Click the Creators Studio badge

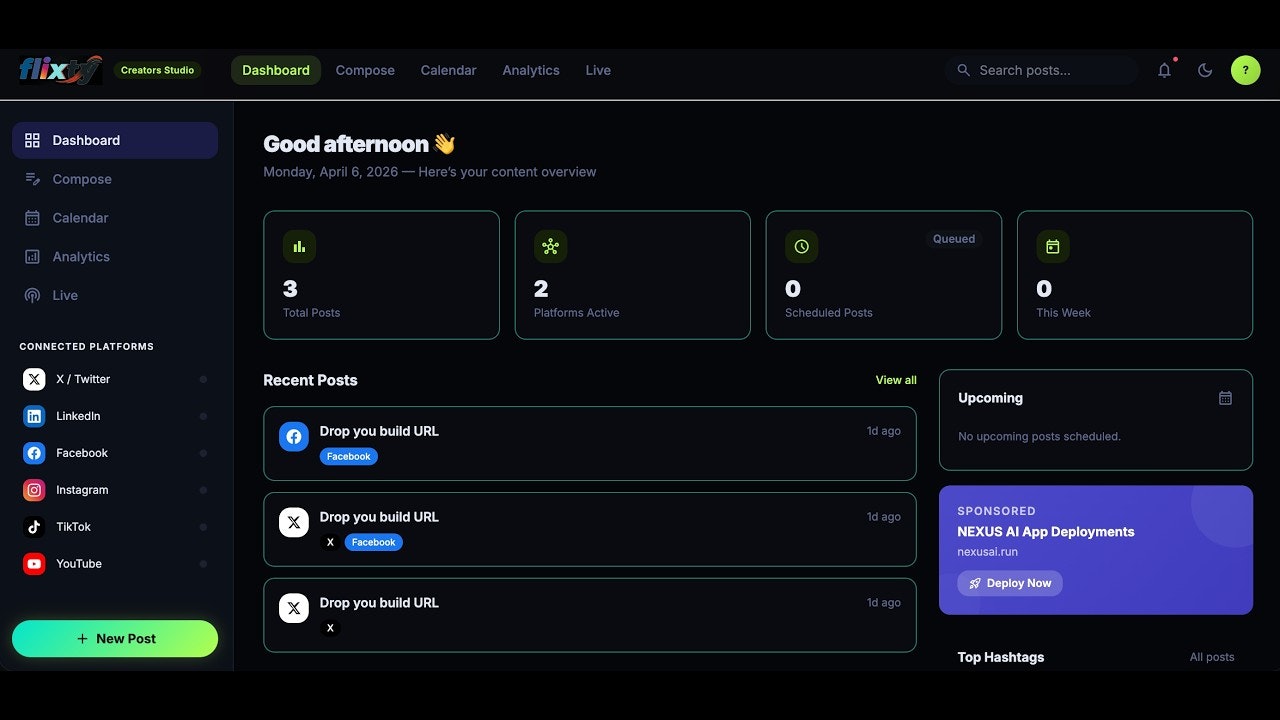(157, 70)
